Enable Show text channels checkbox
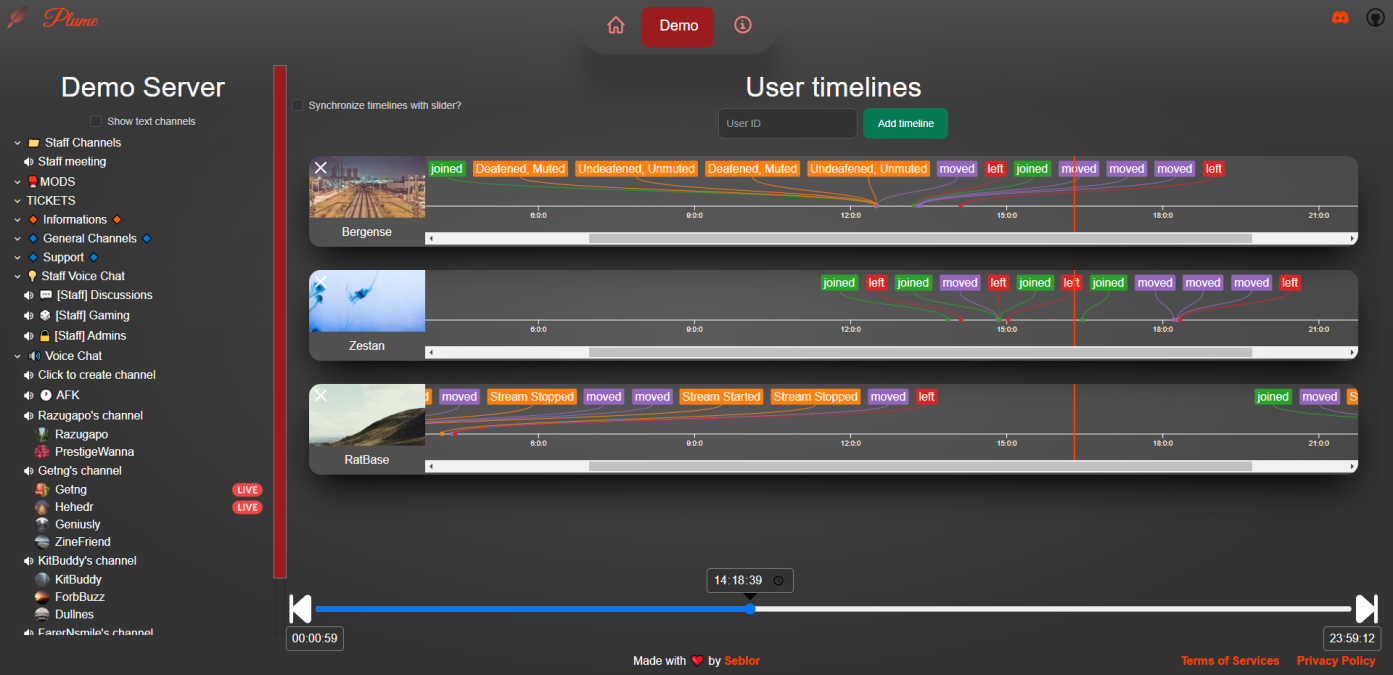Screen dimensions: 1393x675 click(x=96, y=122)
